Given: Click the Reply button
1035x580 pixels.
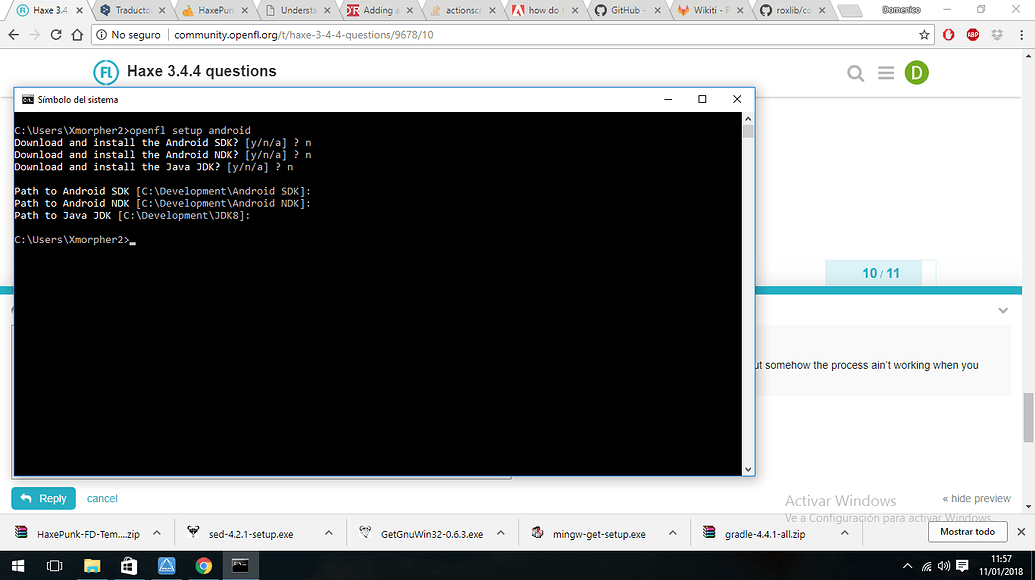Looking at the screenshot, I should tap(44, 499).
